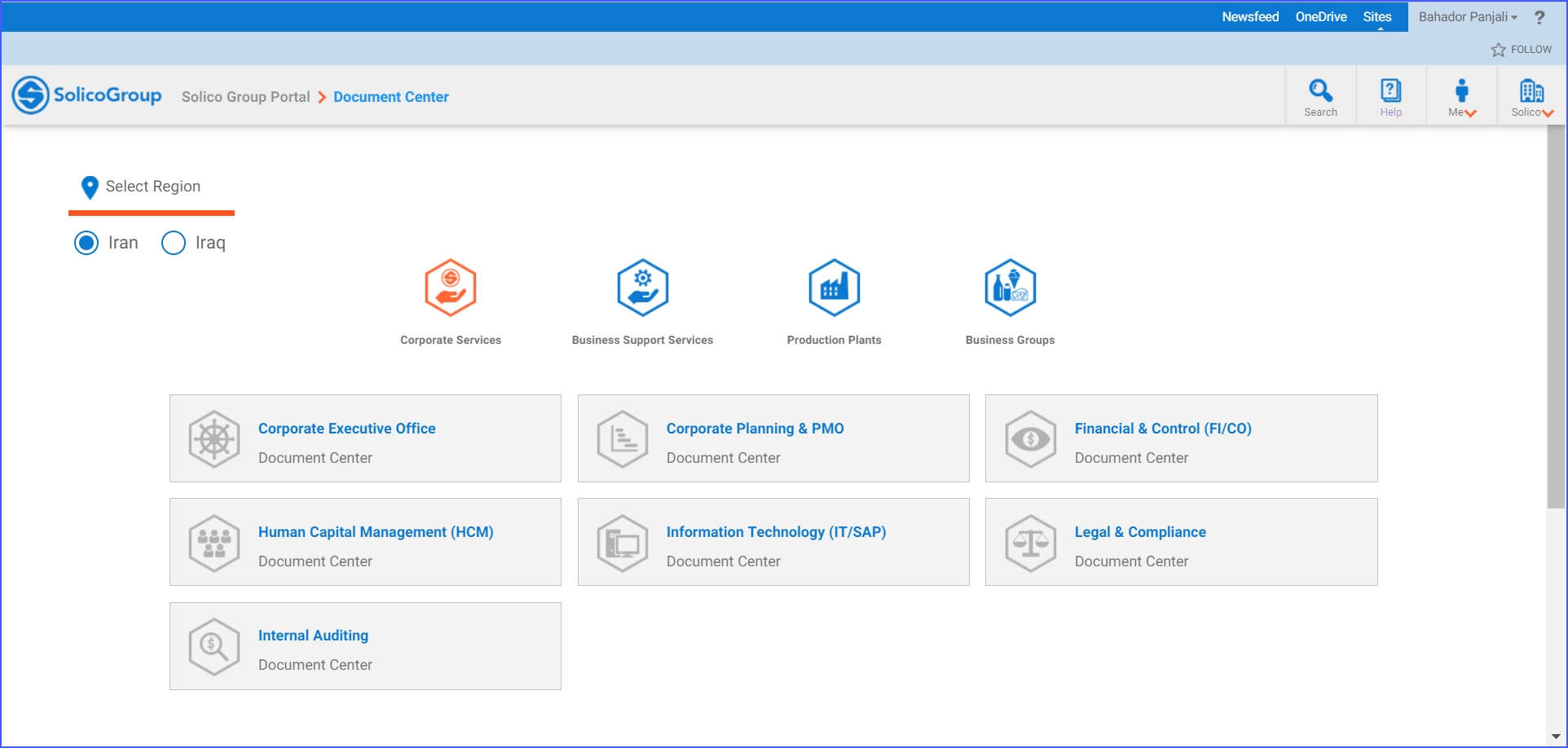Select the Business Groups products icon

[1011, 288]
